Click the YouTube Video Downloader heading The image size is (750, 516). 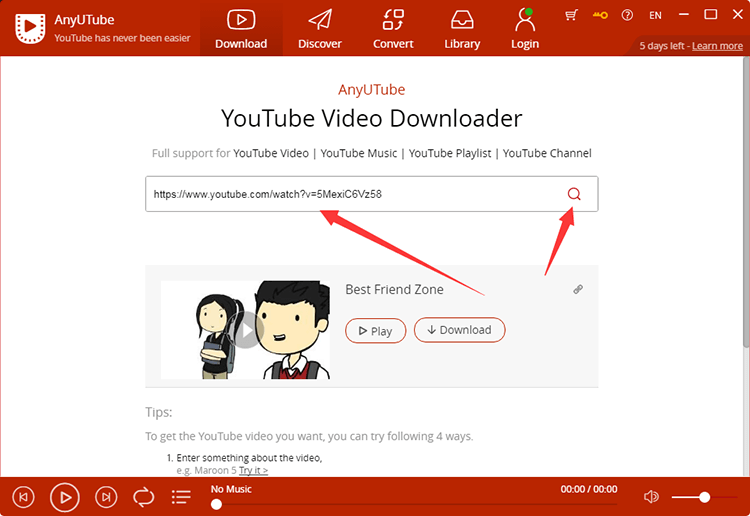pos(372,118)
